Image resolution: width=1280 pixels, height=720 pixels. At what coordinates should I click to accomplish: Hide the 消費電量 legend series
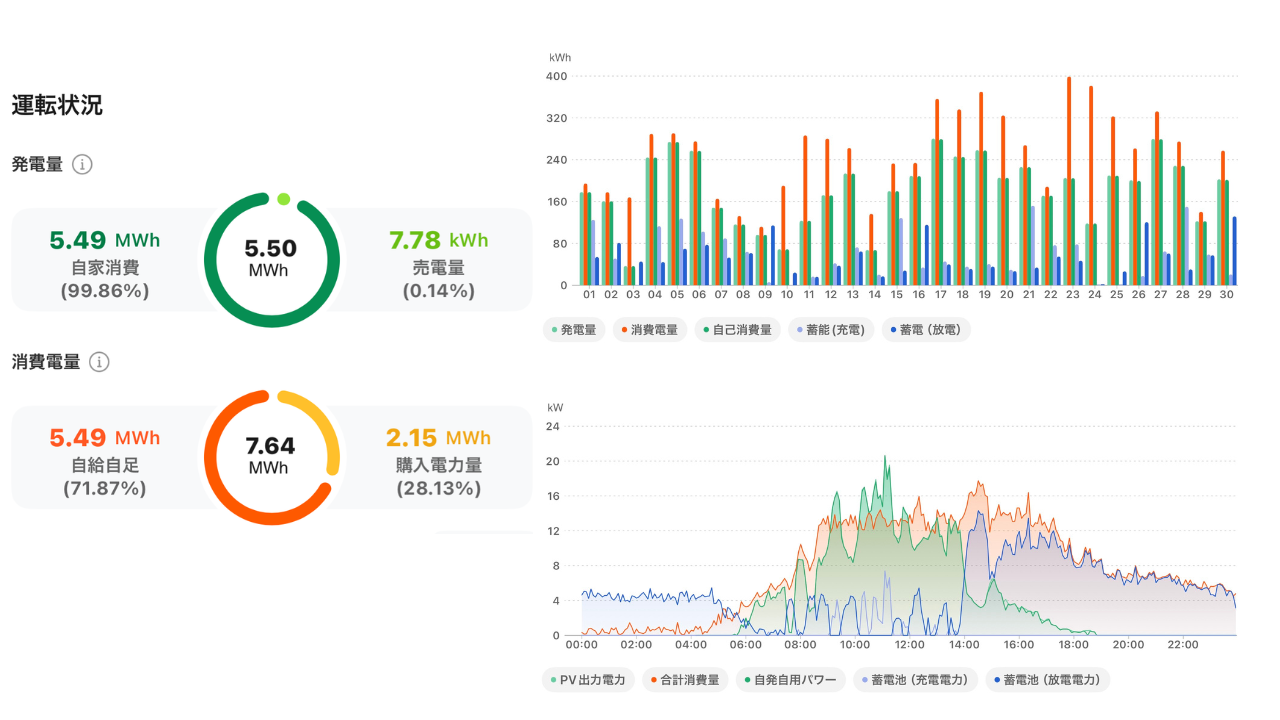(650, 330)
